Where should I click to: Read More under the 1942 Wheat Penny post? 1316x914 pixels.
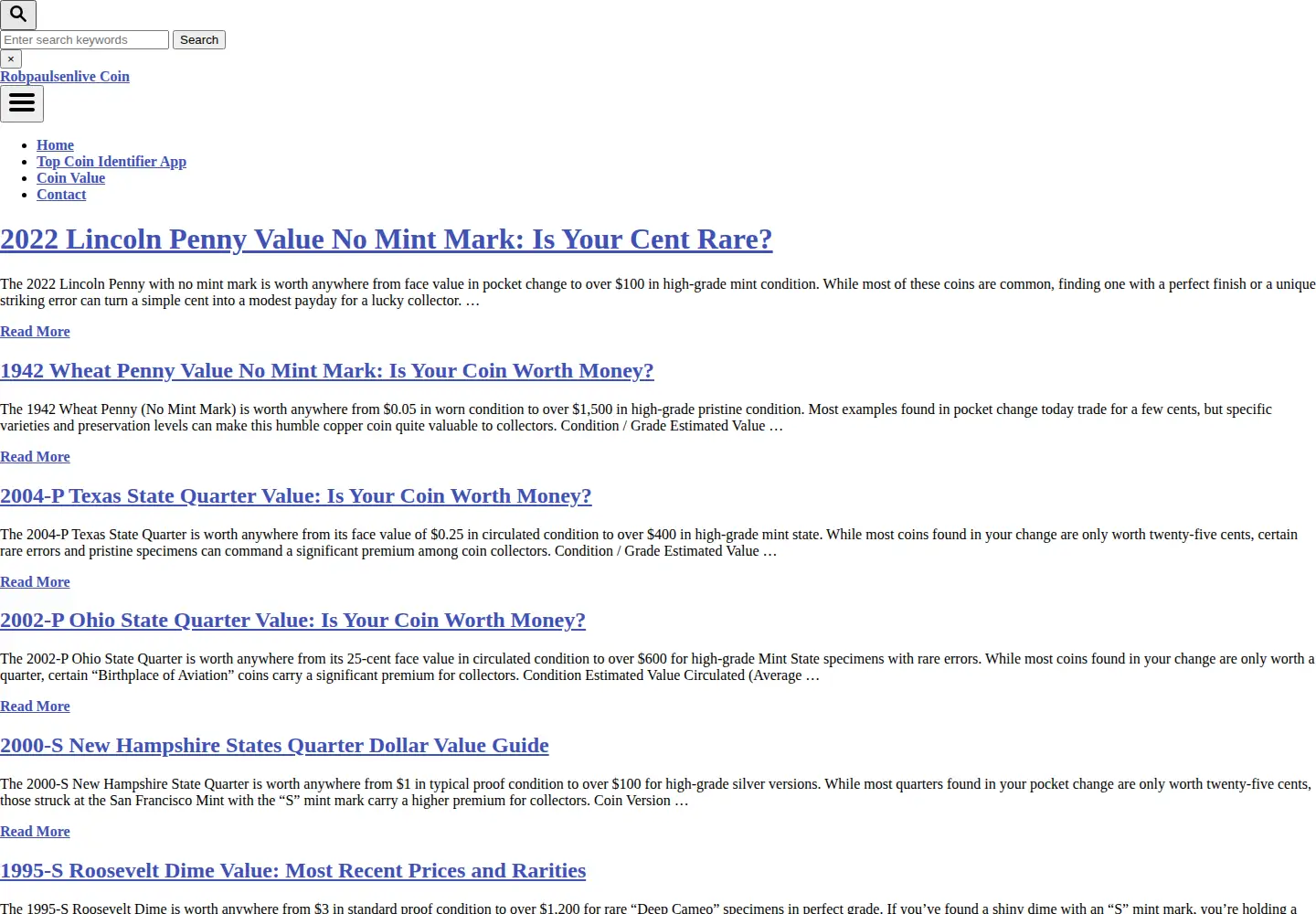click(x=35, y=457)
